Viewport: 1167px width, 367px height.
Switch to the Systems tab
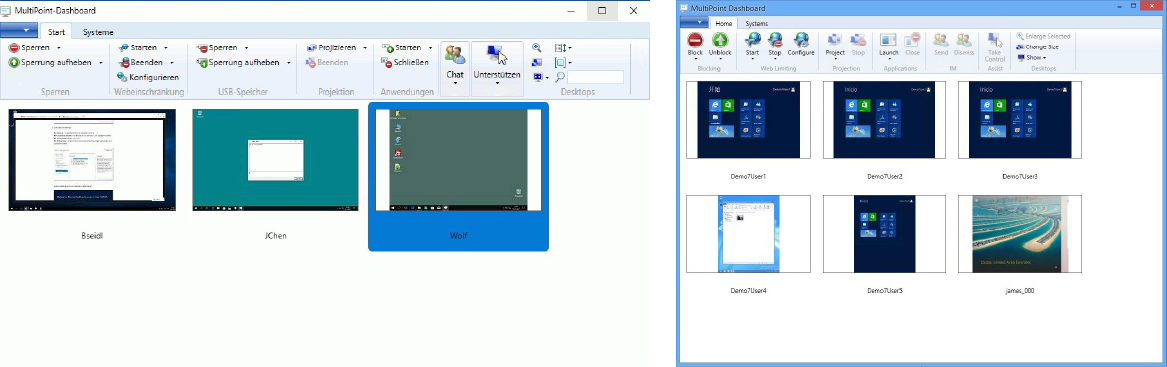pos(756,24)
